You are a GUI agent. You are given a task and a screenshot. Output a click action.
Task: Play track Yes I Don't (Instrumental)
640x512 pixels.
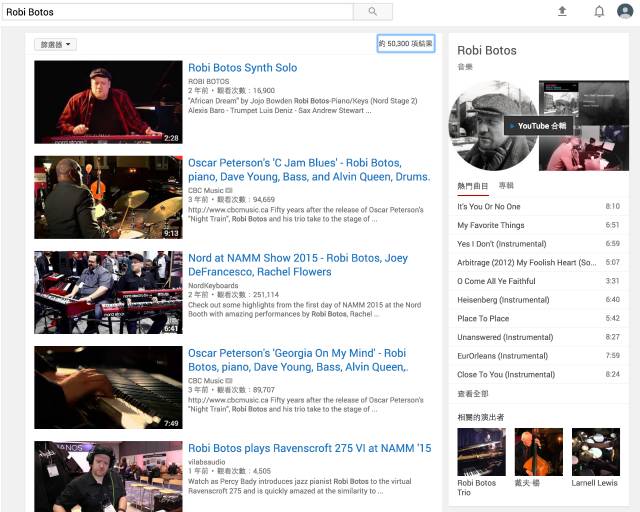(x=538, y=244)
